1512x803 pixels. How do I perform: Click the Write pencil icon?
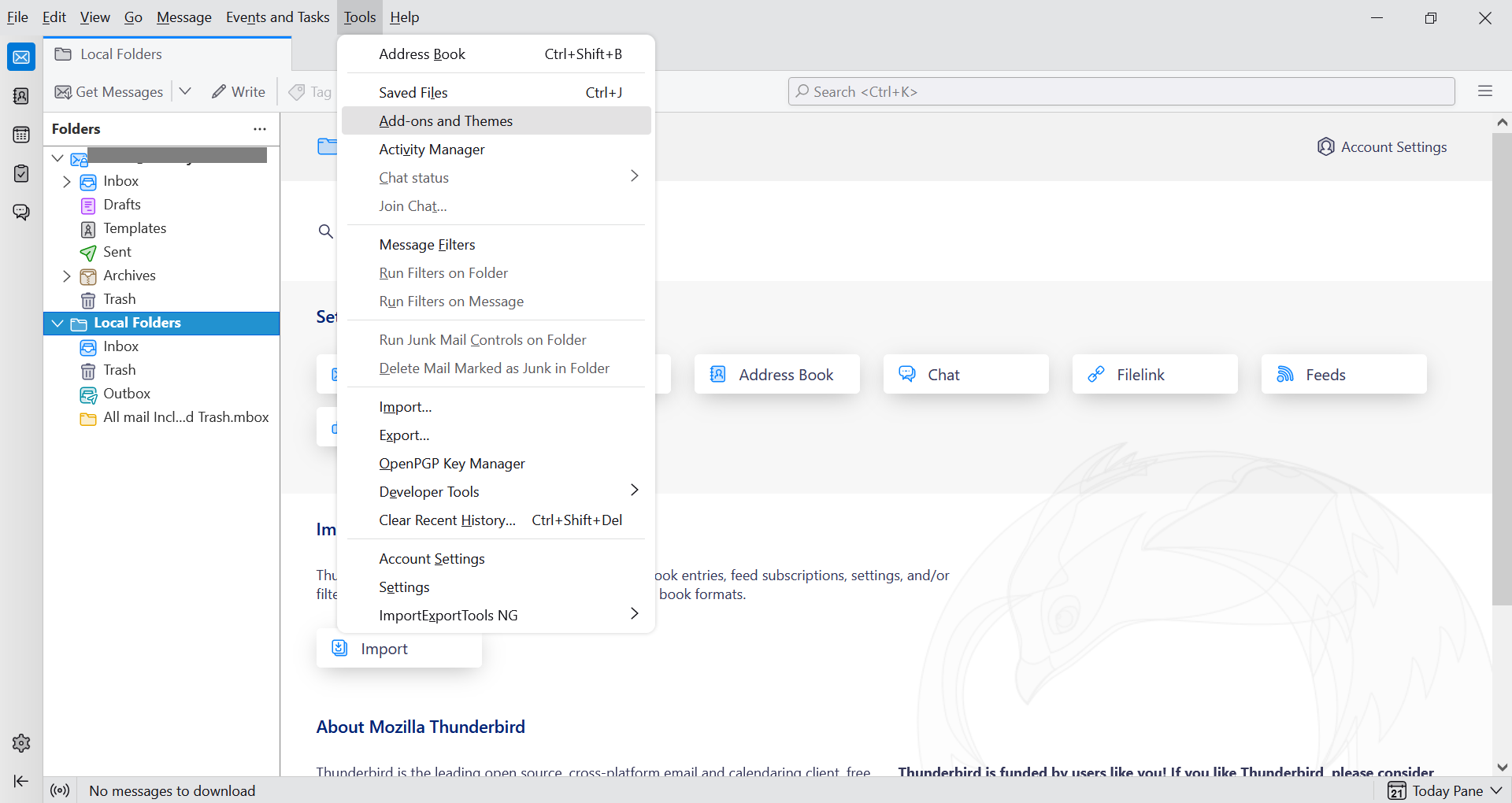click(219, 92)
